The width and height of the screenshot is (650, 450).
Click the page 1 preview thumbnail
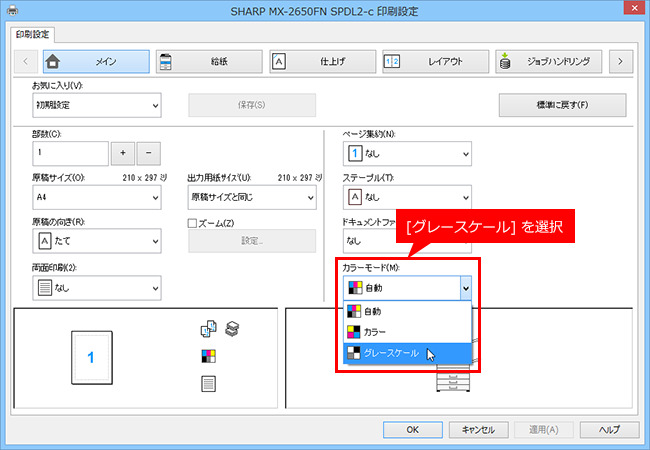[92, 358]
